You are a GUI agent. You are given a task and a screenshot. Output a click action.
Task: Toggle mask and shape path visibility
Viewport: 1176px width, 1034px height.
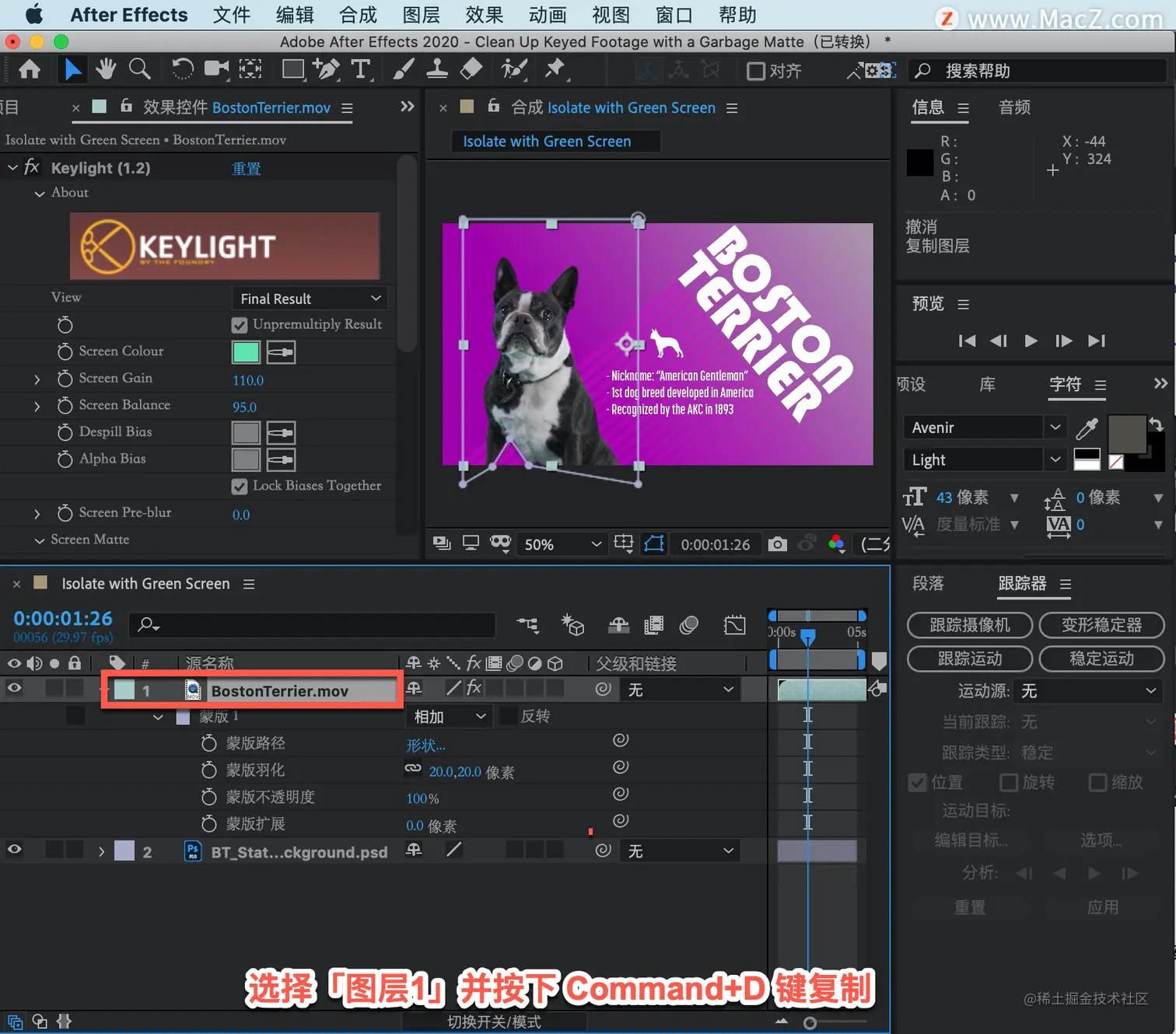pos(654,543)
